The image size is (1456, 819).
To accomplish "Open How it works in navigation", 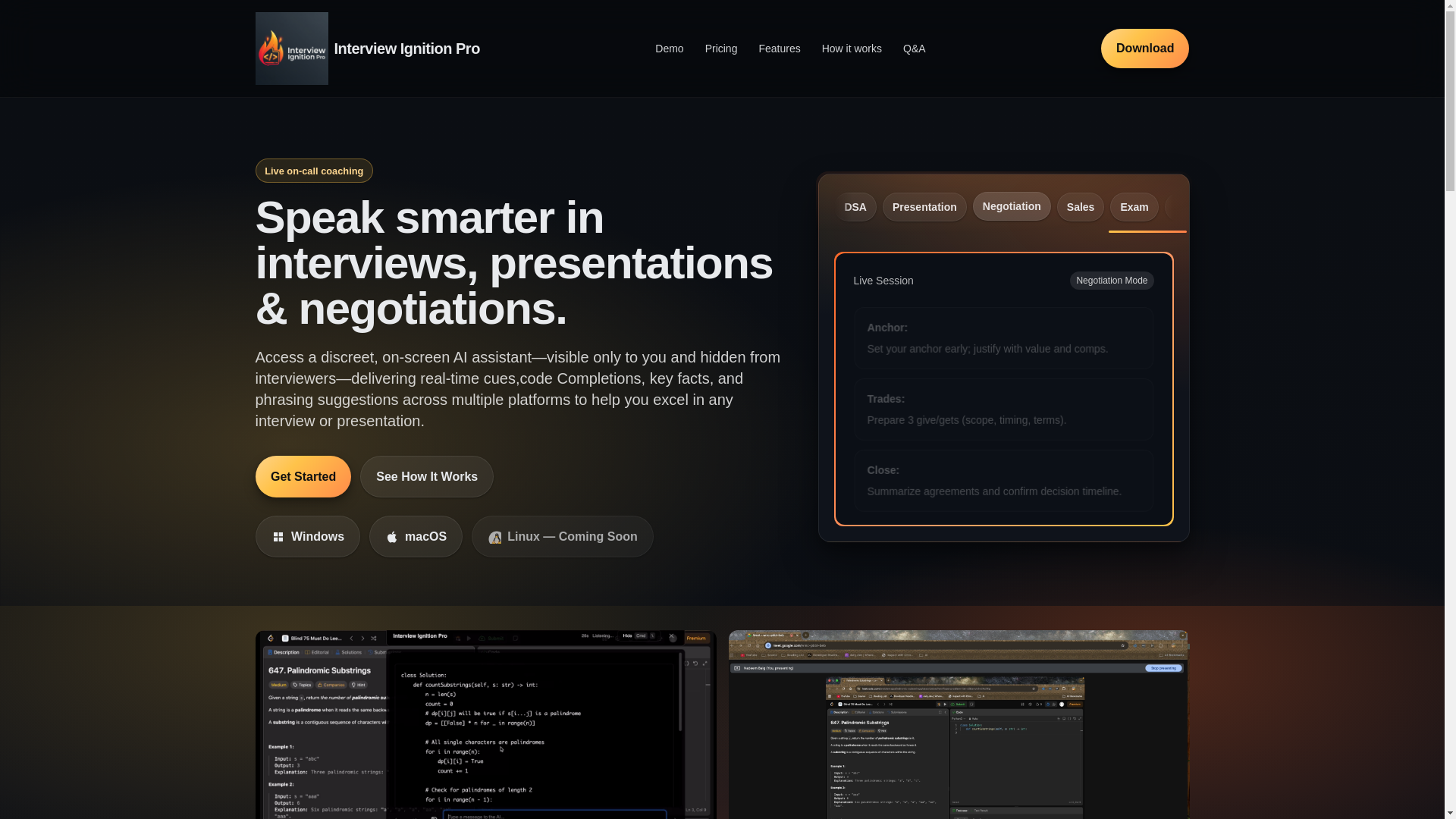I will (852, 49).
